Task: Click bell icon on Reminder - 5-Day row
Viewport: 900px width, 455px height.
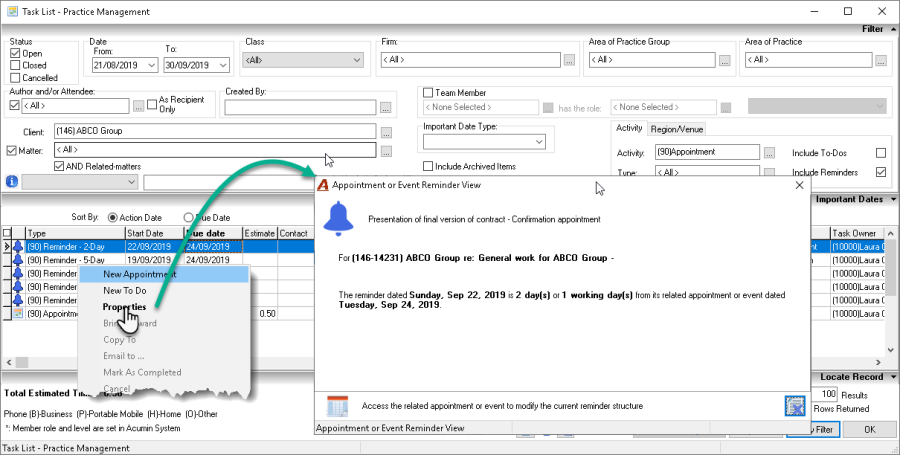Action: point(18,260)
